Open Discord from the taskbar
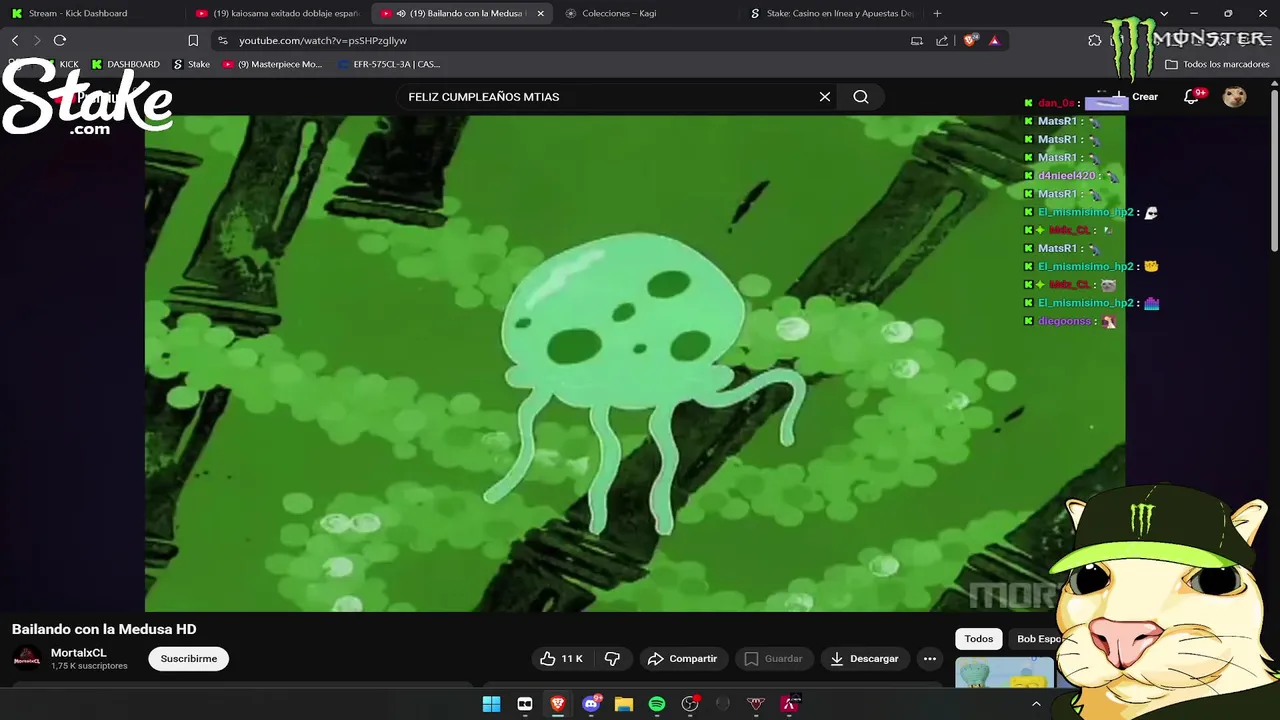1280x720 pixels. pos(591,704)
